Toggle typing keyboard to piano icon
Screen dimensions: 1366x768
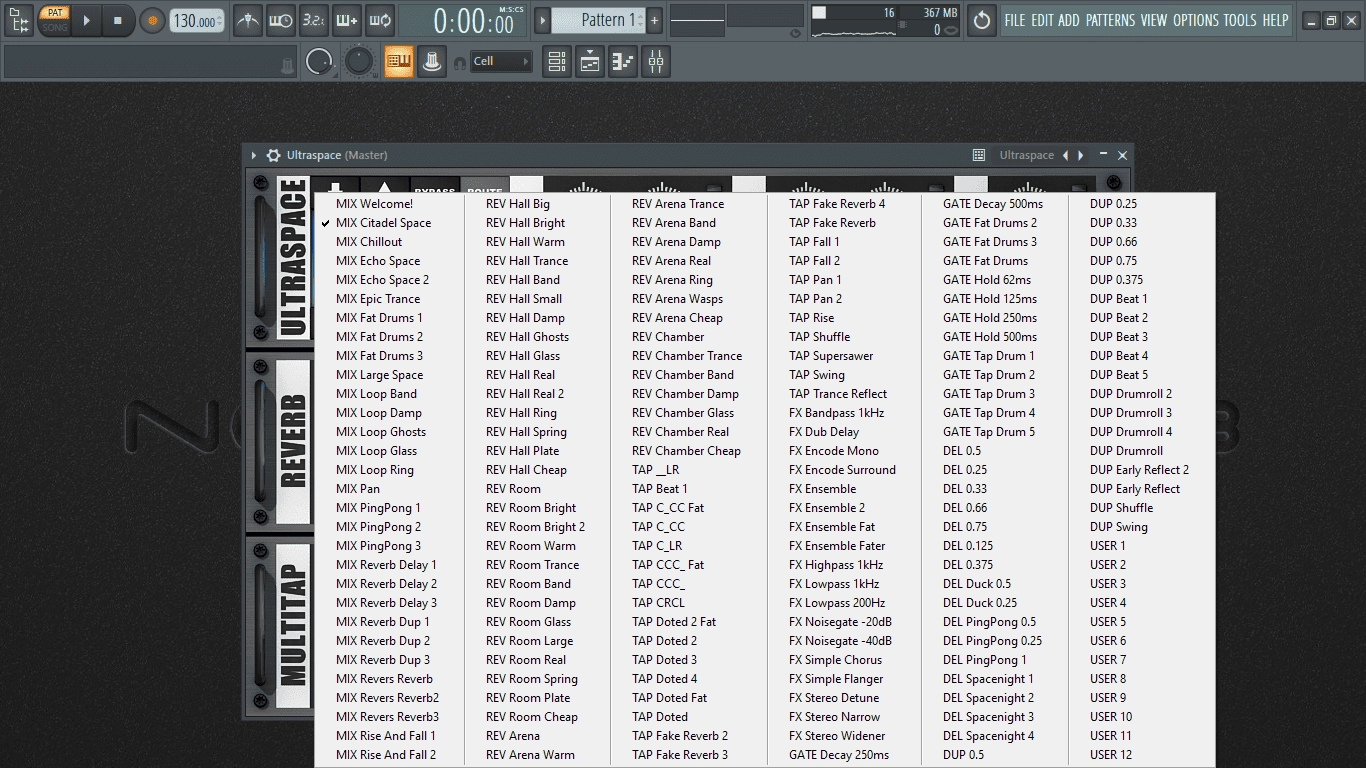point(399,62)
